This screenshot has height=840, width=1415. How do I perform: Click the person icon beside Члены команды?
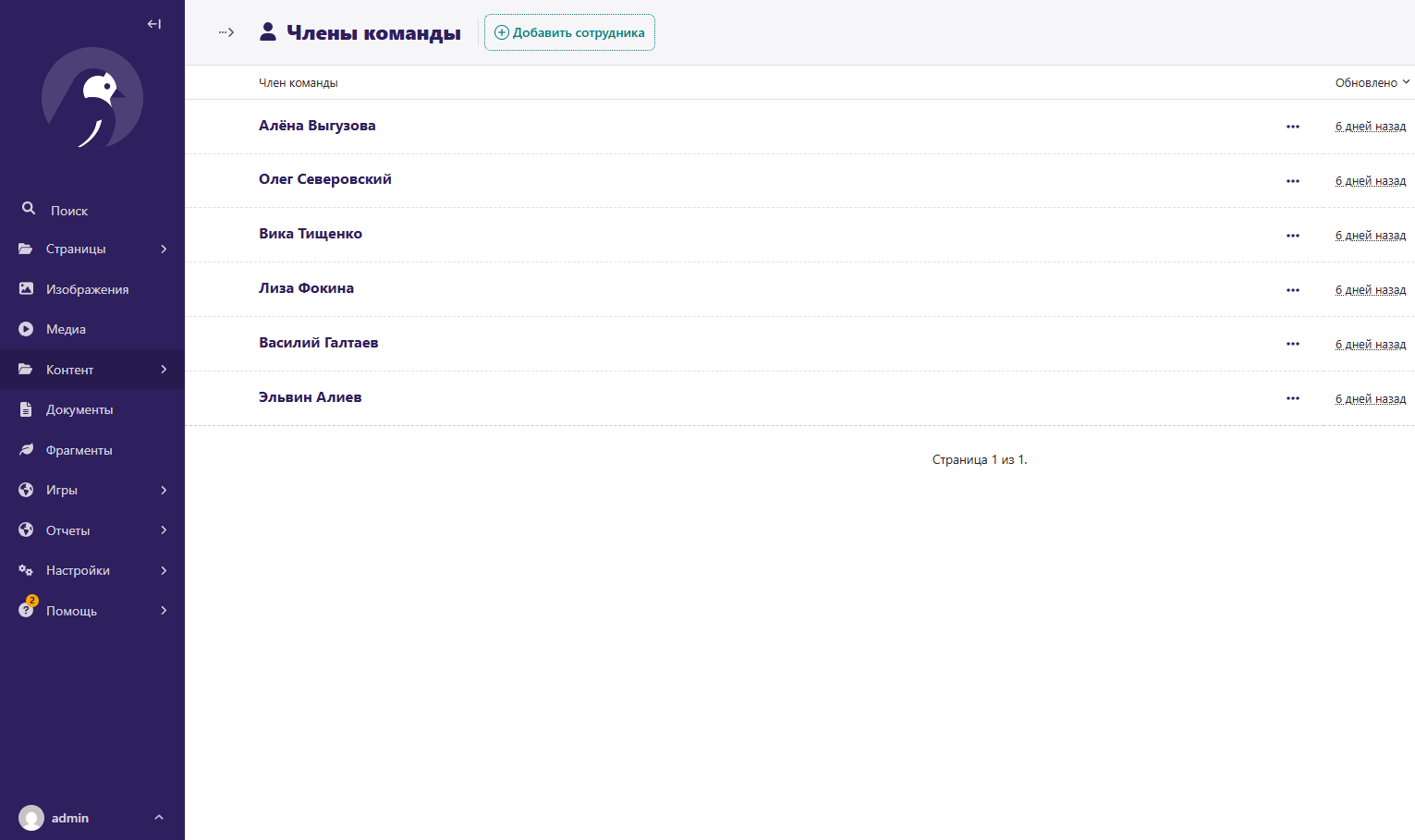(268, 32)
